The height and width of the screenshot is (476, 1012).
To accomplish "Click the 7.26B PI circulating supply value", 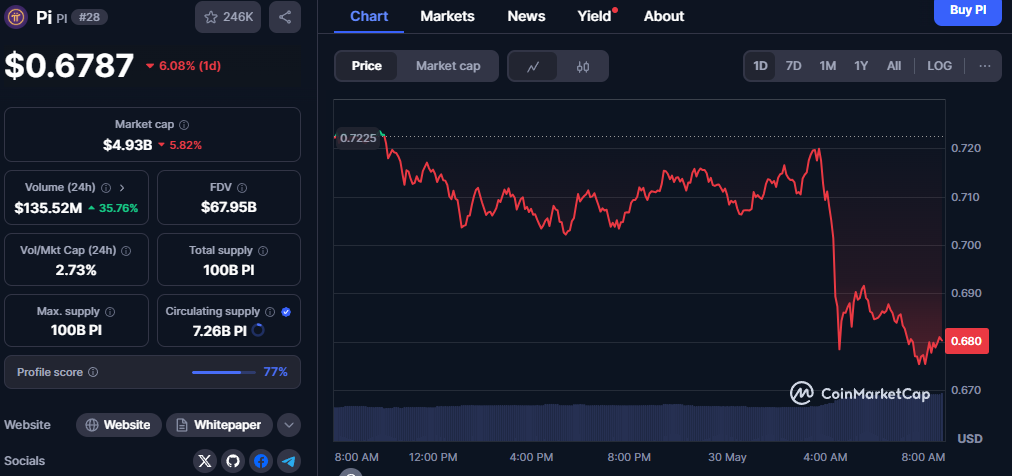I will tap(219, 331).
